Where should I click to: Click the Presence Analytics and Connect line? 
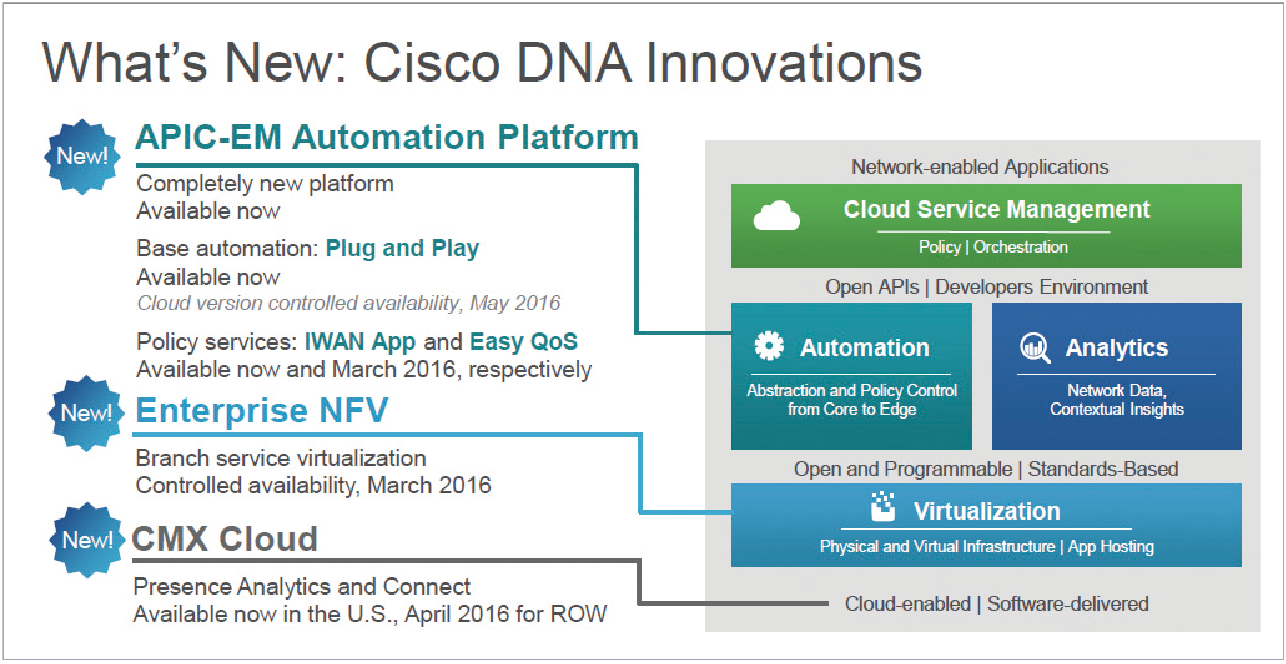tap(302, 587)
